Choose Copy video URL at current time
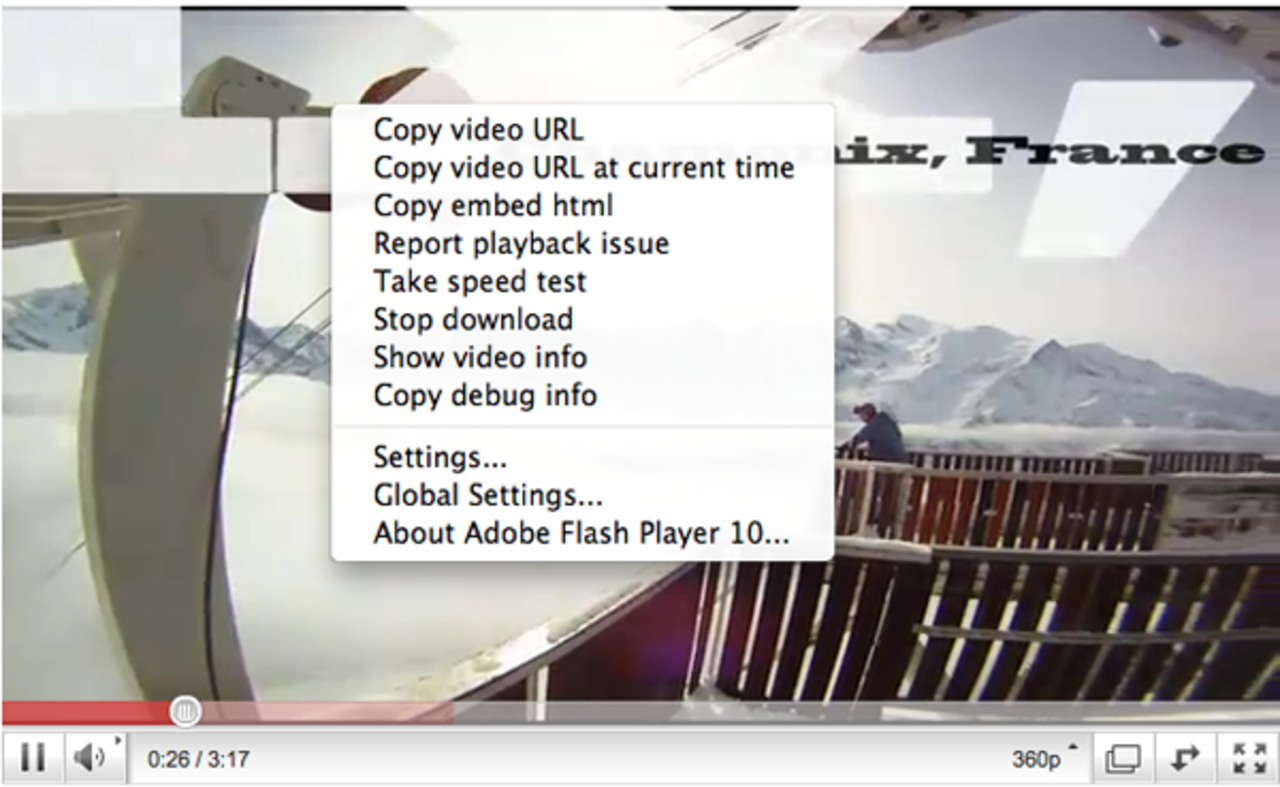 pyautogui.click(x=583, y=168)
